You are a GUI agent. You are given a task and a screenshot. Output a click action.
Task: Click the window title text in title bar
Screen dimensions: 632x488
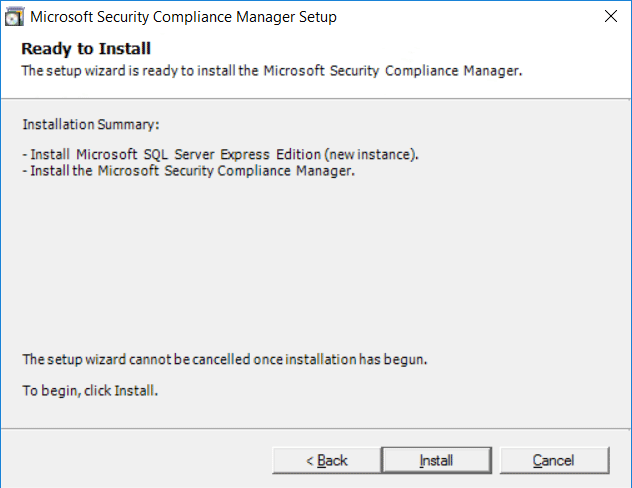pyautogui.click(x=183, y=17)
